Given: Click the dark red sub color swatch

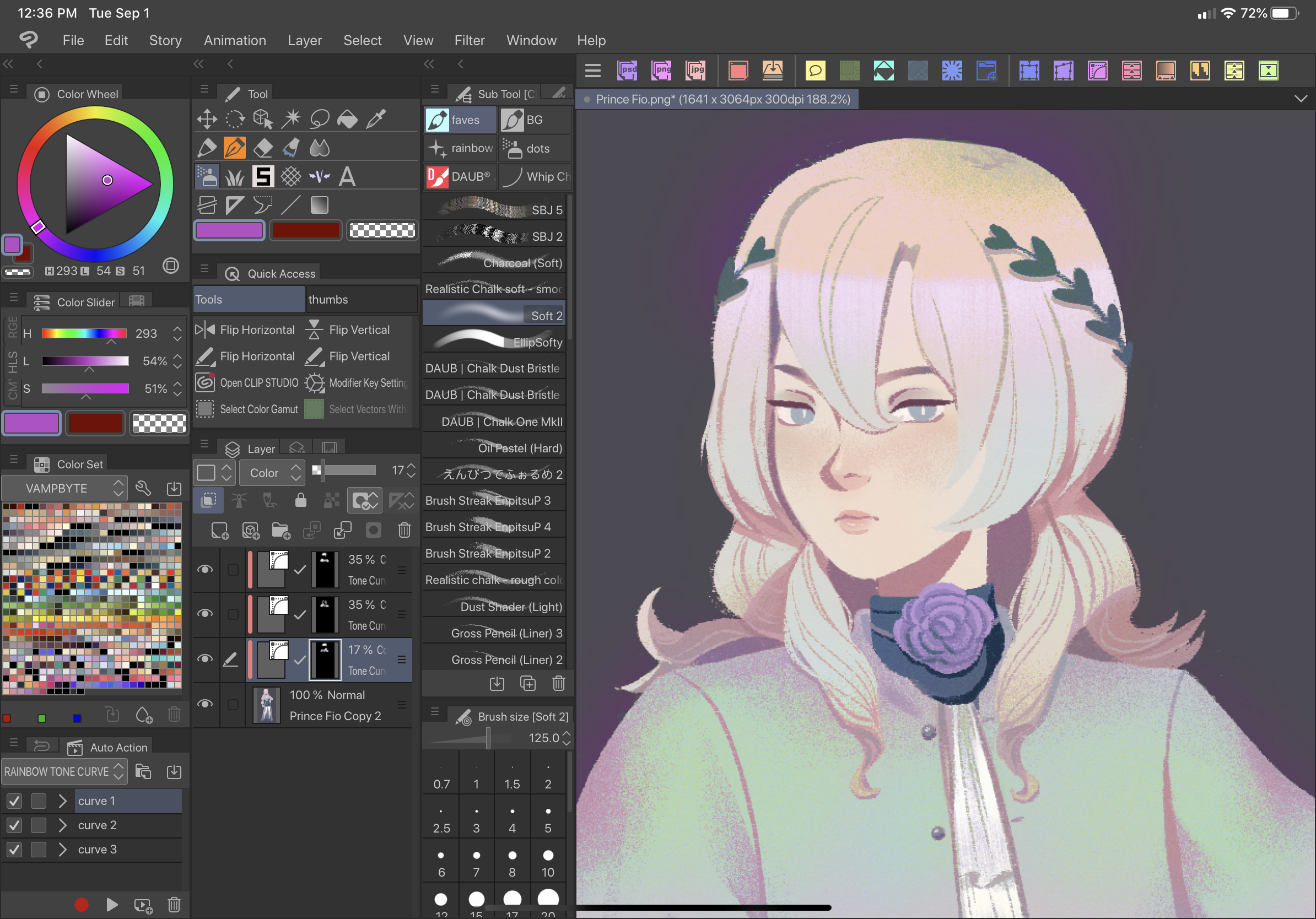Looking at the screenshot, I should [x=305, y=231].
